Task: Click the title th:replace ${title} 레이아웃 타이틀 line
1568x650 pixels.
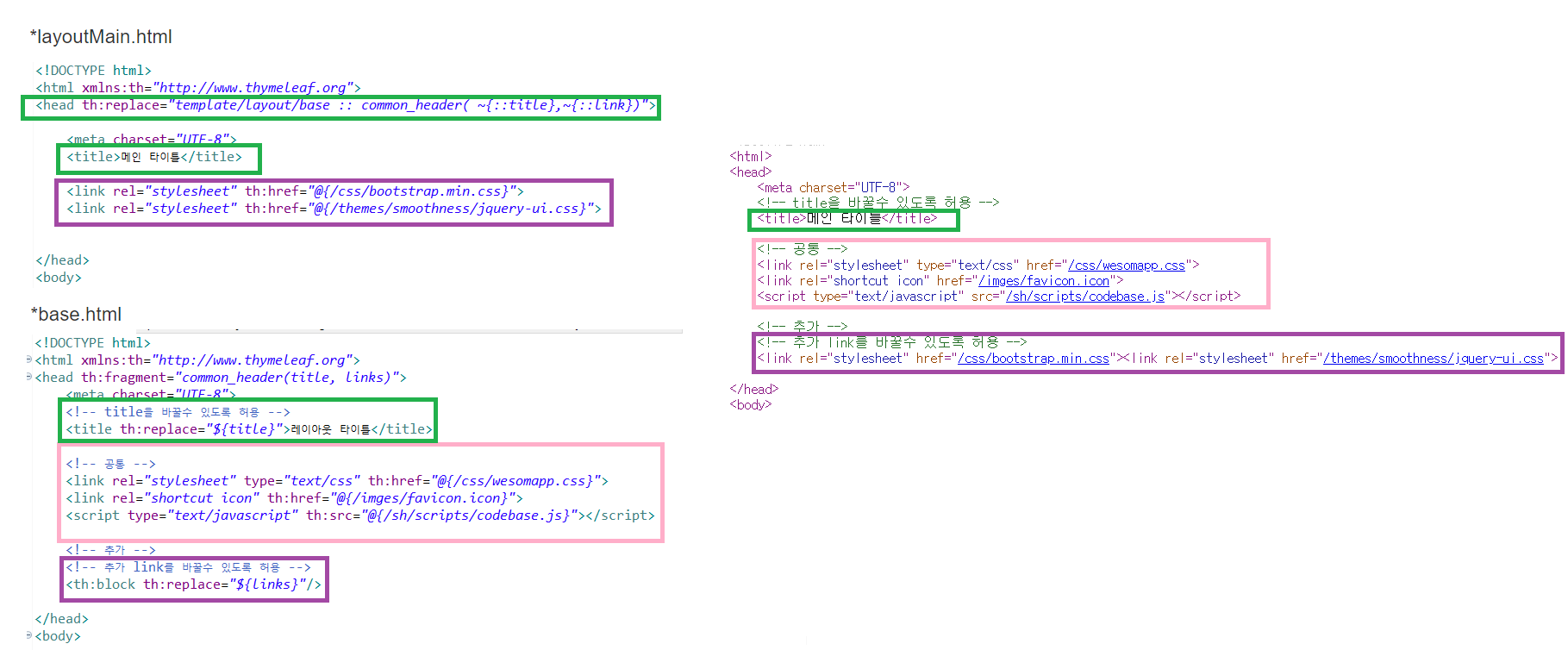Action: click(249, 429)
